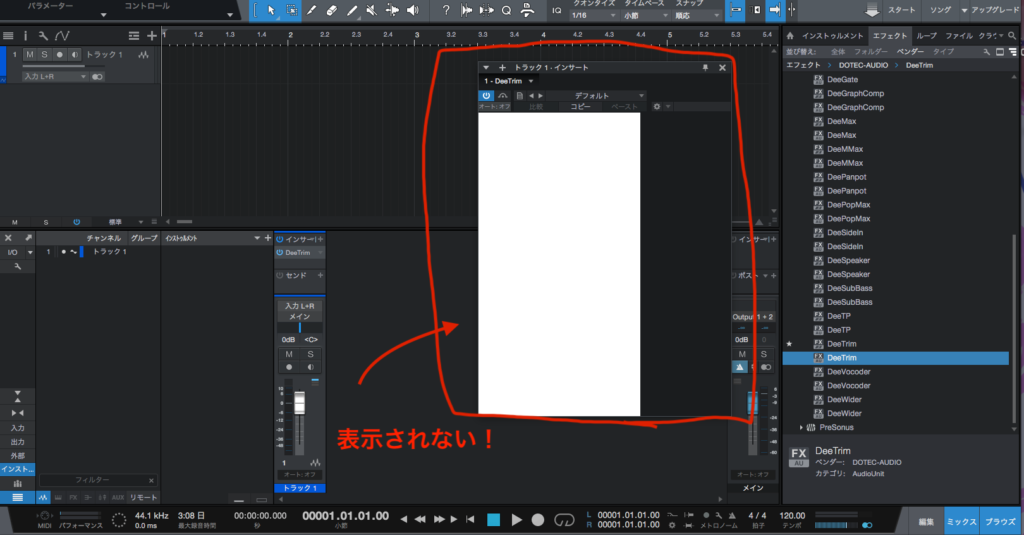Expand the PreSonus vendor folder
Viewport: 1024px width, 535px height.
tap(802, 427)
